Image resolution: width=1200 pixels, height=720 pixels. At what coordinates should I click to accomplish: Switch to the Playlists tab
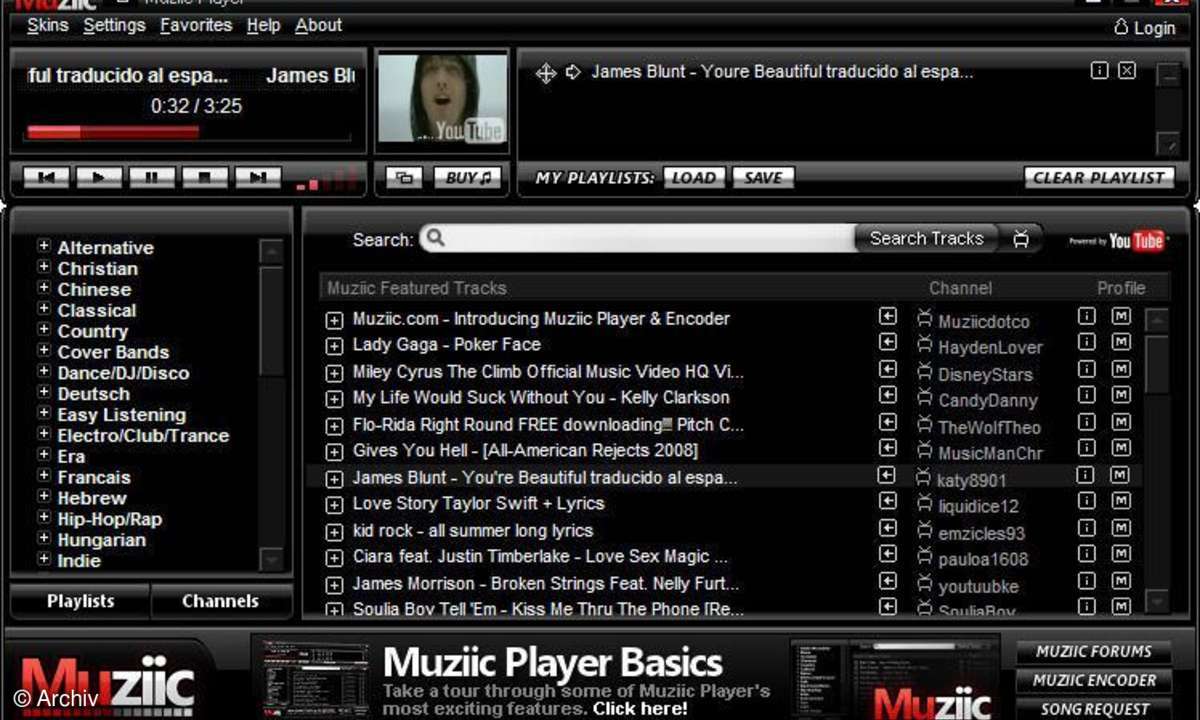click(81, 601)
